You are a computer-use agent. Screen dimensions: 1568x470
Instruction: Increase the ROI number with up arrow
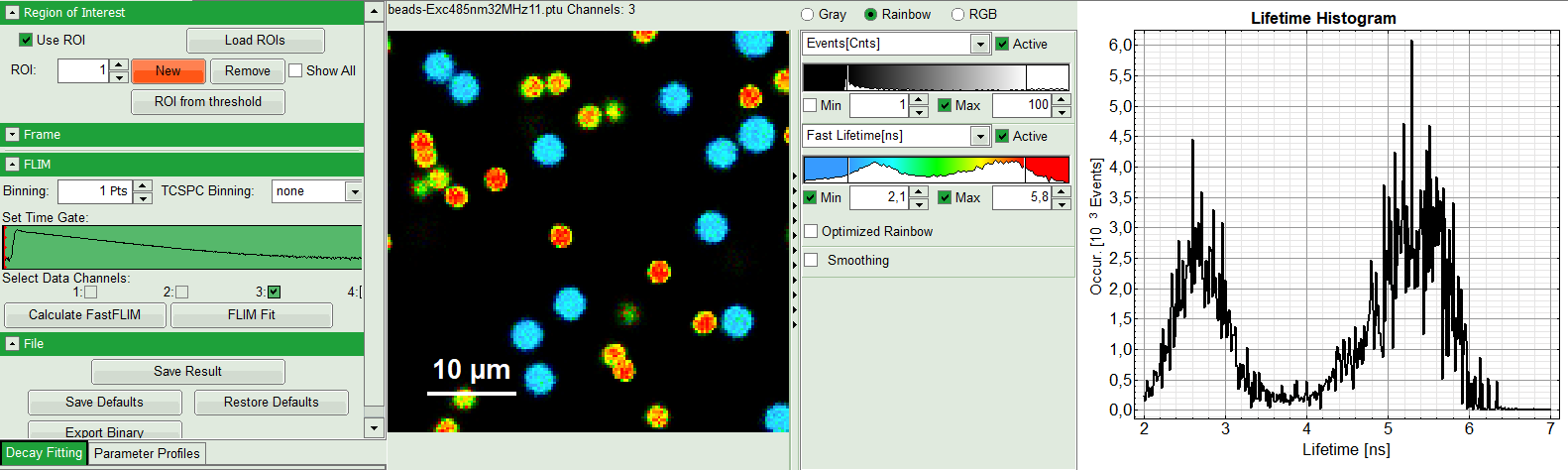point(119,65)
